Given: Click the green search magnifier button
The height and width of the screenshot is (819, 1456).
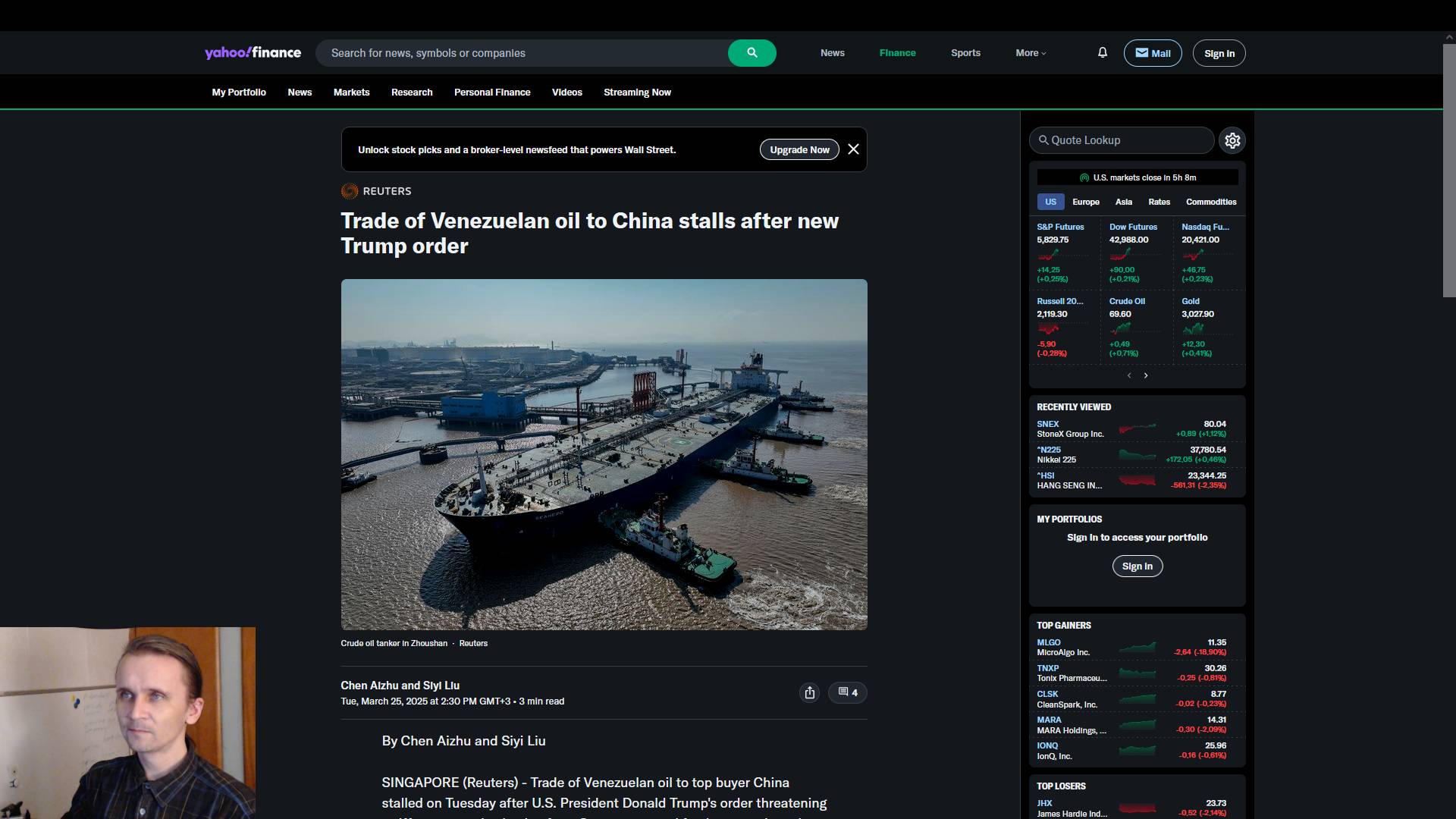Looking at the screenshot, I should 752,53.
